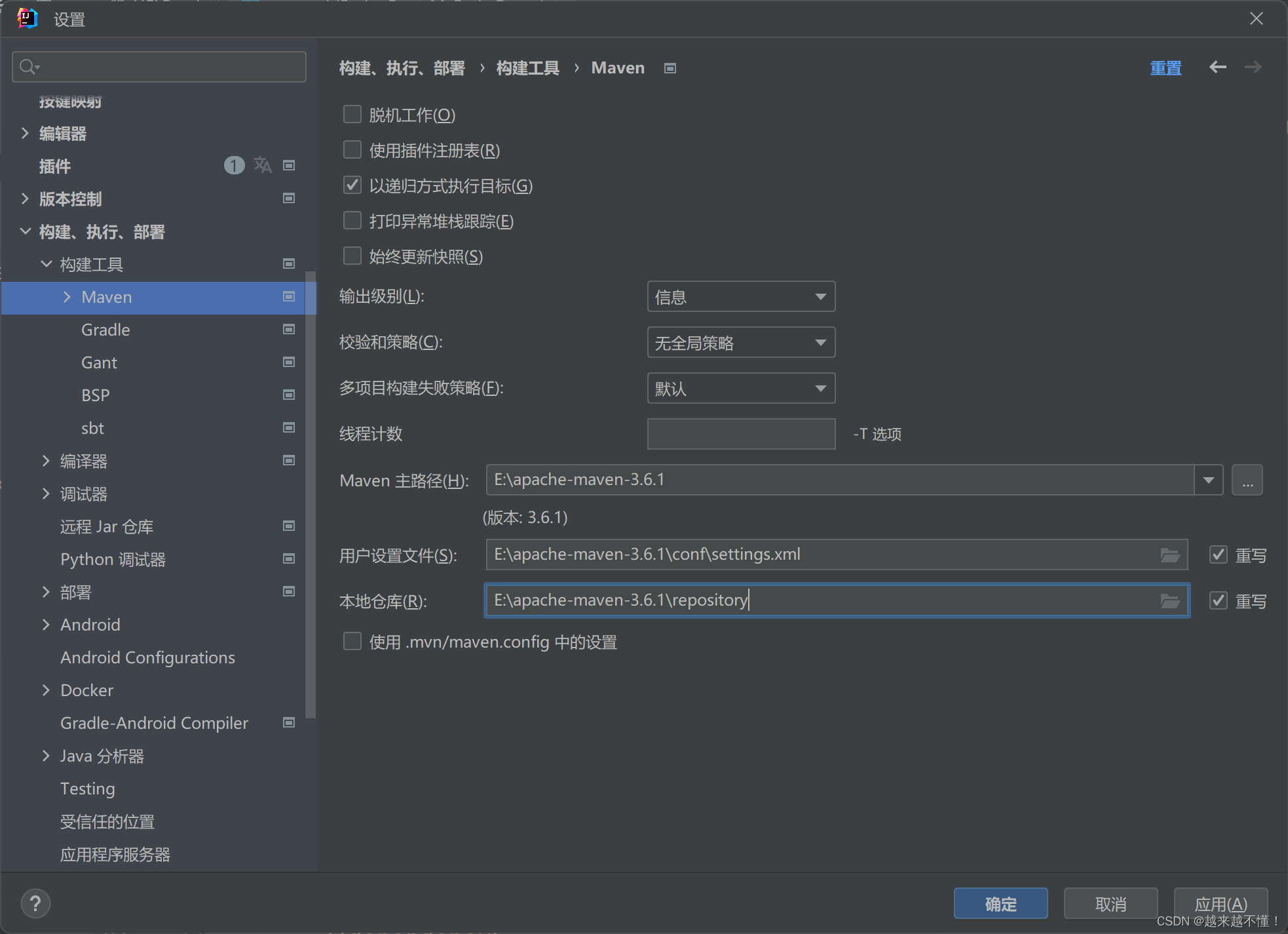Image resolution: width=1288 pixels, height=934 pixels.
Task: Click project icon on 远程 Jar 仓库 row
Action: tap(288, 526)
